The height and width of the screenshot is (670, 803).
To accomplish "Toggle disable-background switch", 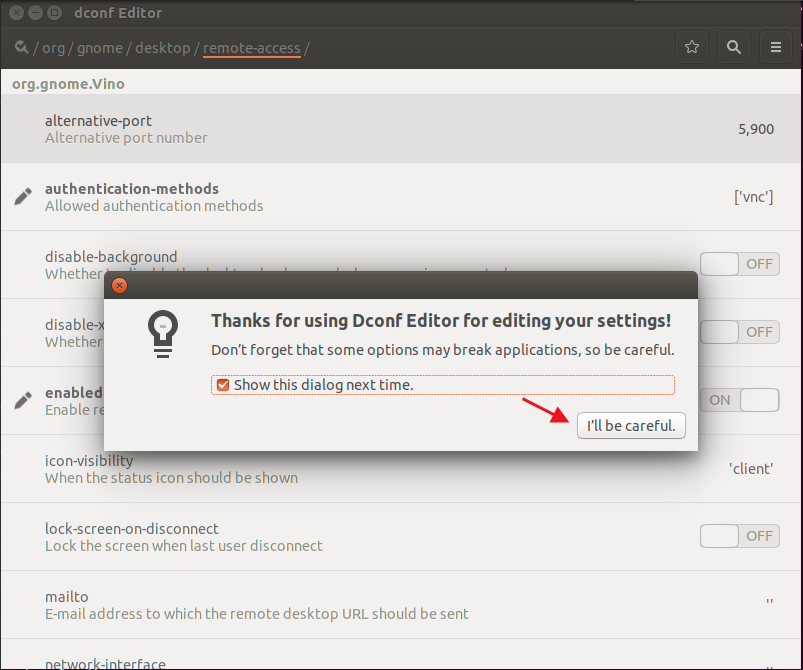I will (x=739, y=264).
